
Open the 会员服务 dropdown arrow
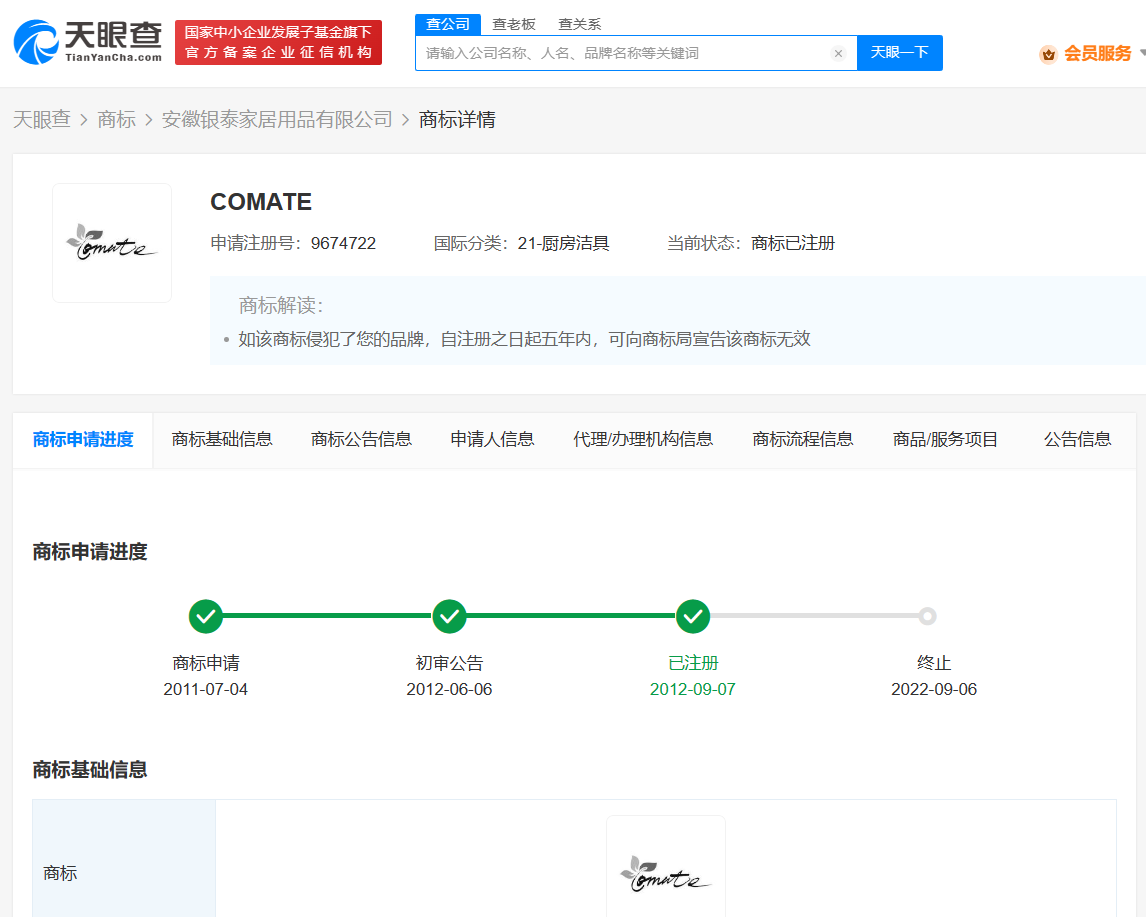[x=1142, y=53]
